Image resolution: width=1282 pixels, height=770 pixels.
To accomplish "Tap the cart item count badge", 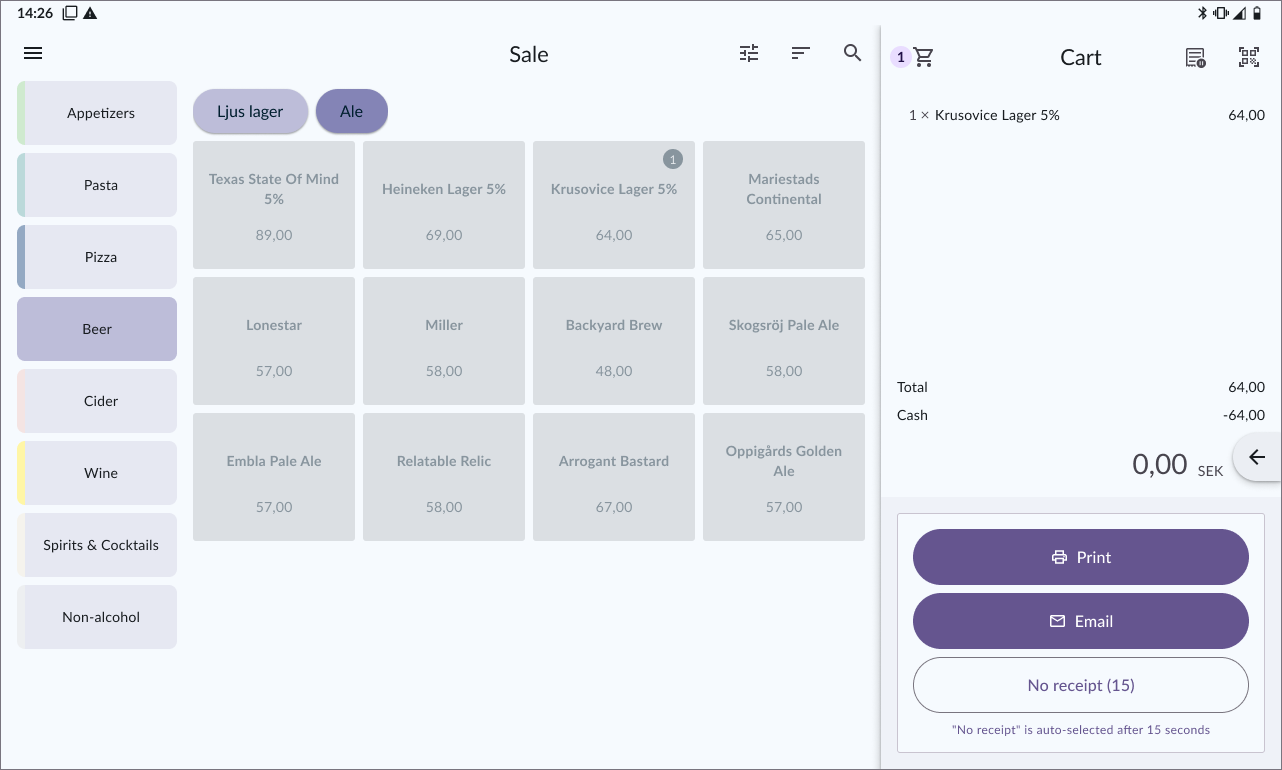I will [x=901, y=58].
